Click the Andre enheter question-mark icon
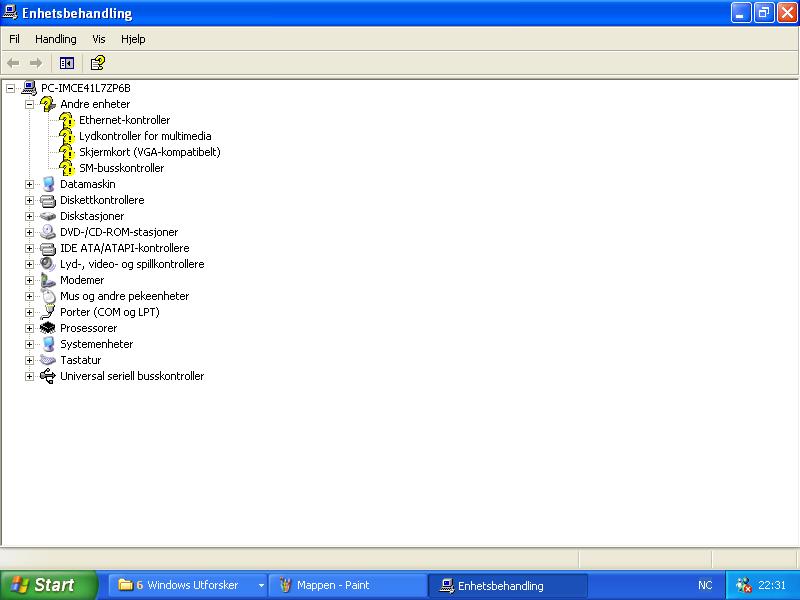This screenshot has height=600, width=800. (x=48, y=104)
